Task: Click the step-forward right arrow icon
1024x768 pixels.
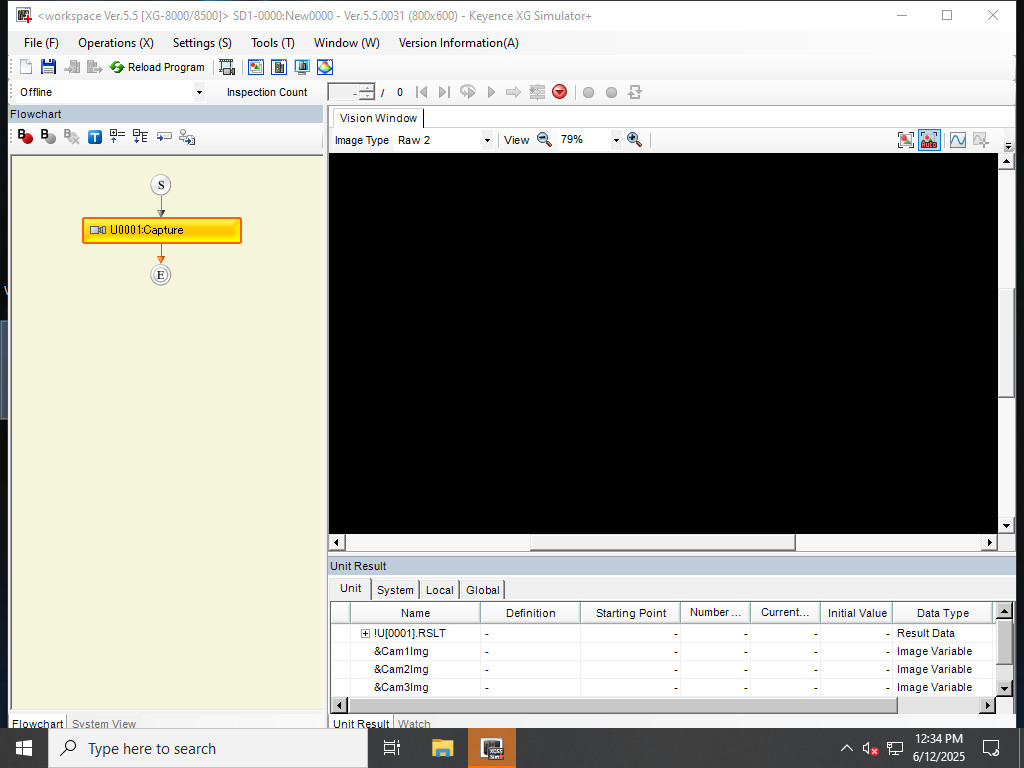Action: pos(513,92)
